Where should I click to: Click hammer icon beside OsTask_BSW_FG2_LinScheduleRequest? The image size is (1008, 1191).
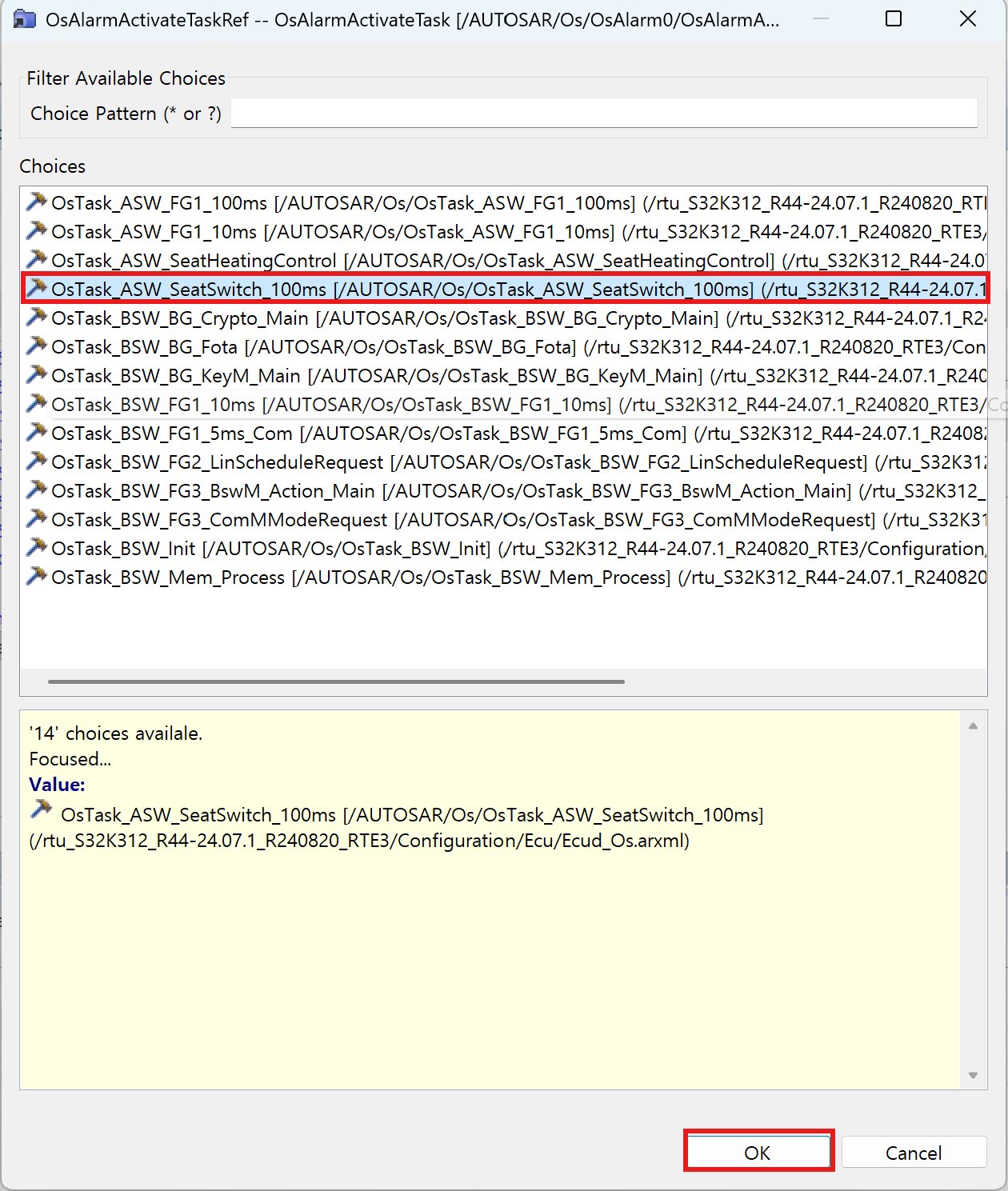(36, 461)
